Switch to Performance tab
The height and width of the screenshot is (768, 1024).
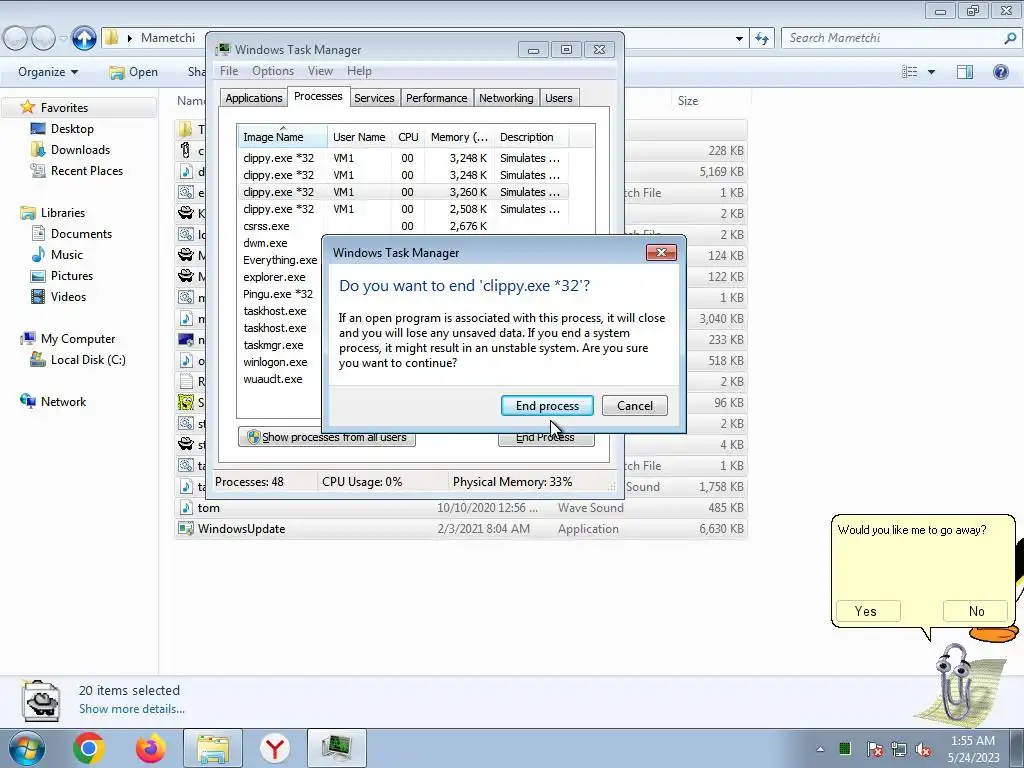(x=436, y=98)
